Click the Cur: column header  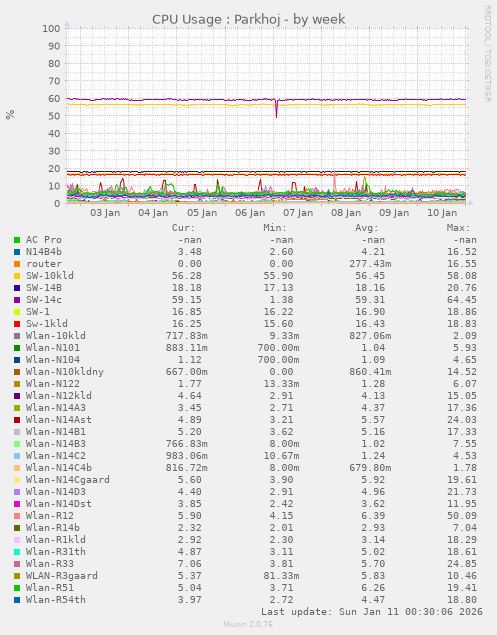183,228
